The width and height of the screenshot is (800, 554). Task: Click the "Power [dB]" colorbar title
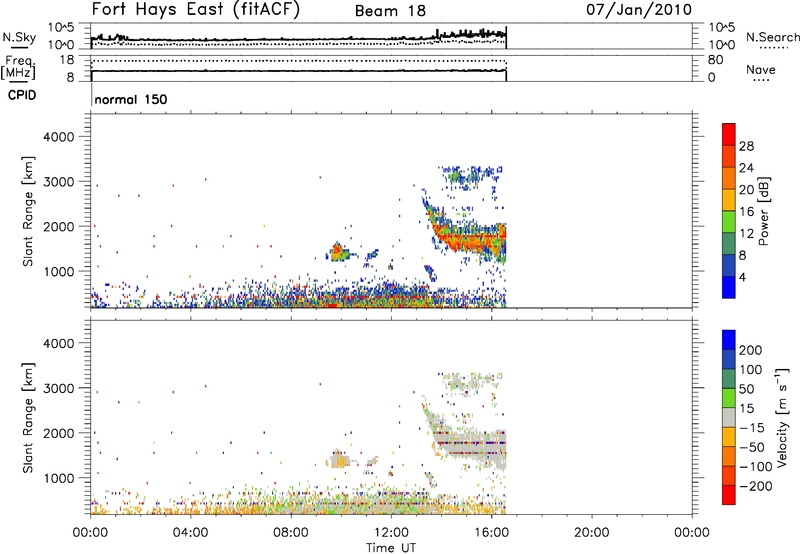(763, 211)
